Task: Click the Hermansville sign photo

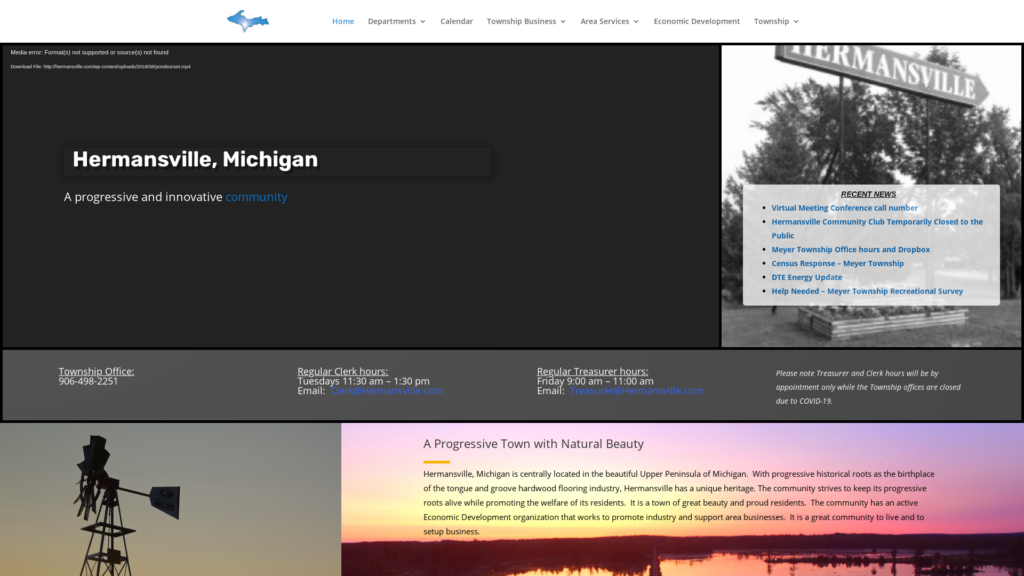Action: point(871,110)
